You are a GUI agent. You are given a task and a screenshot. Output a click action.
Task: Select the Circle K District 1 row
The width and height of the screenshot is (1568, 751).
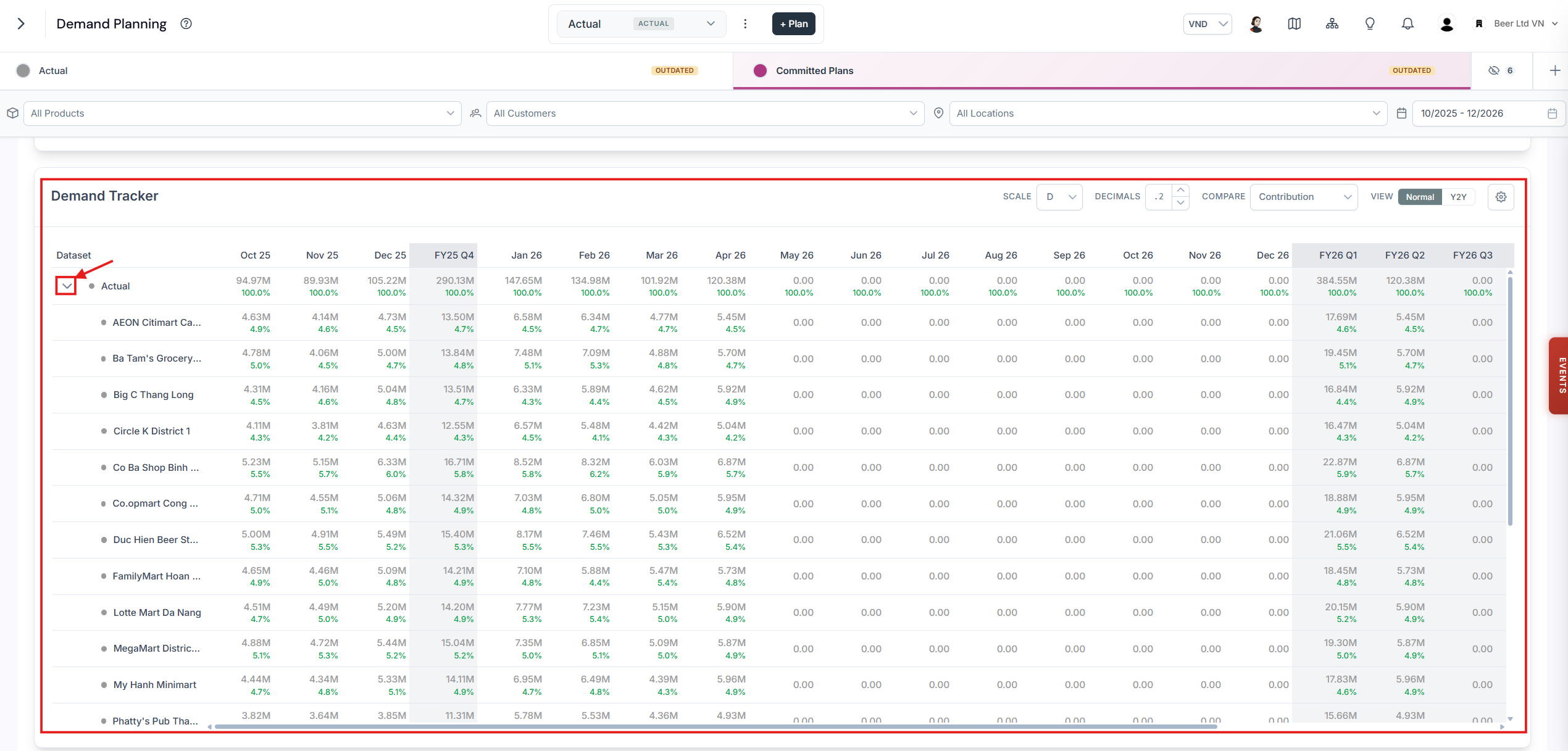(779, 431)
